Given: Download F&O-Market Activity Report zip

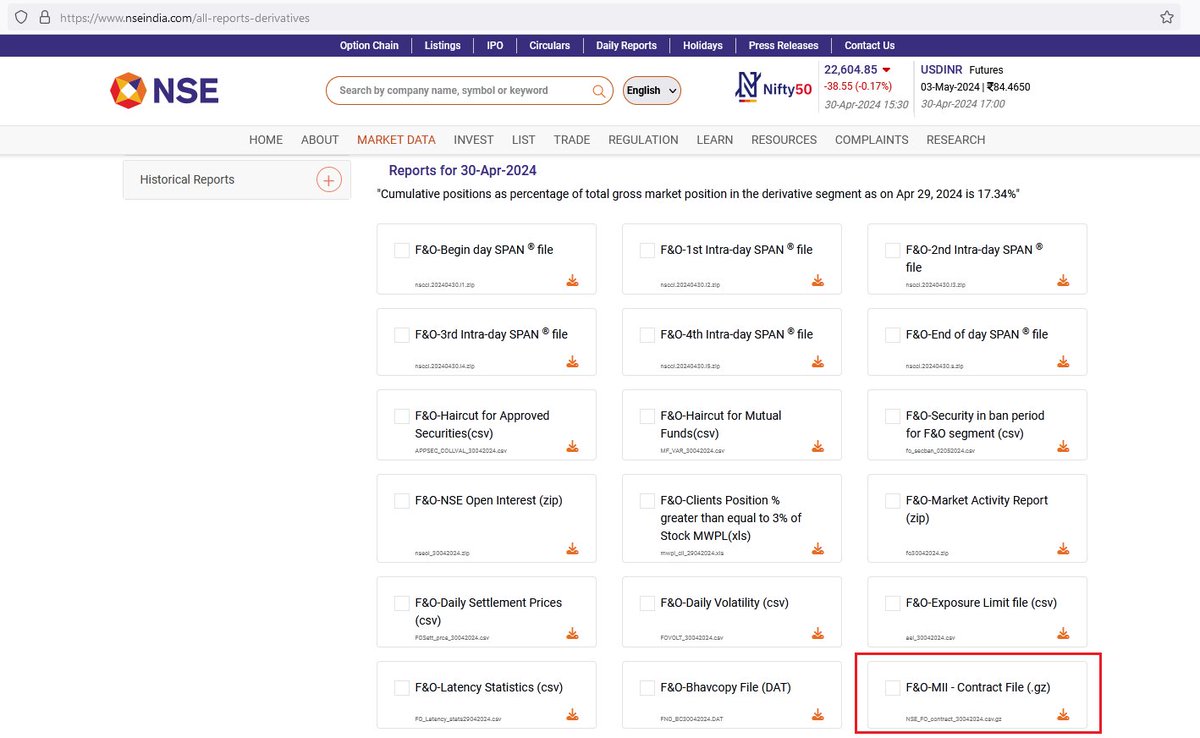Looking at the screenshot, I should pos(1063,548).
